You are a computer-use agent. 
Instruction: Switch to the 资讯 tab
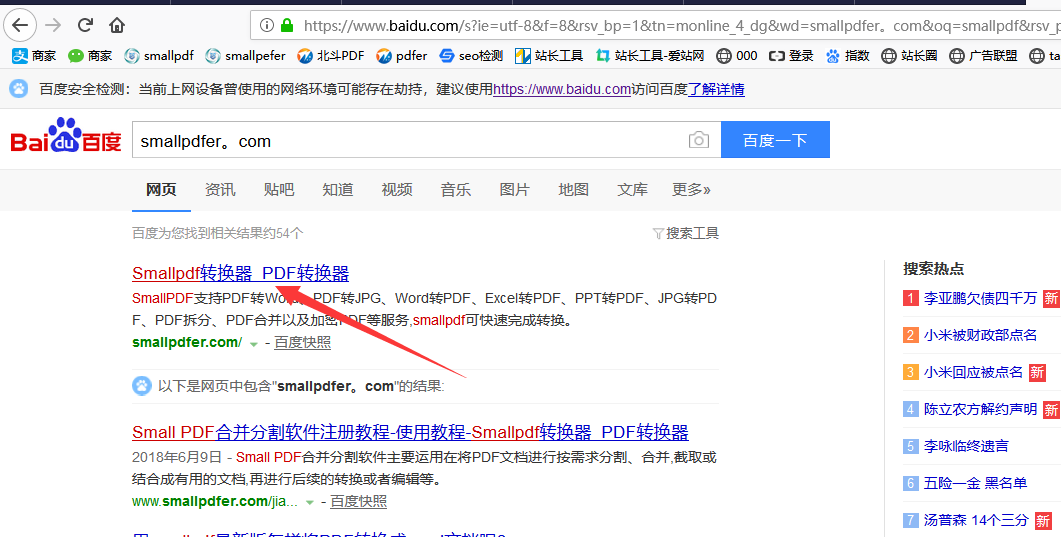coord(220,189)
